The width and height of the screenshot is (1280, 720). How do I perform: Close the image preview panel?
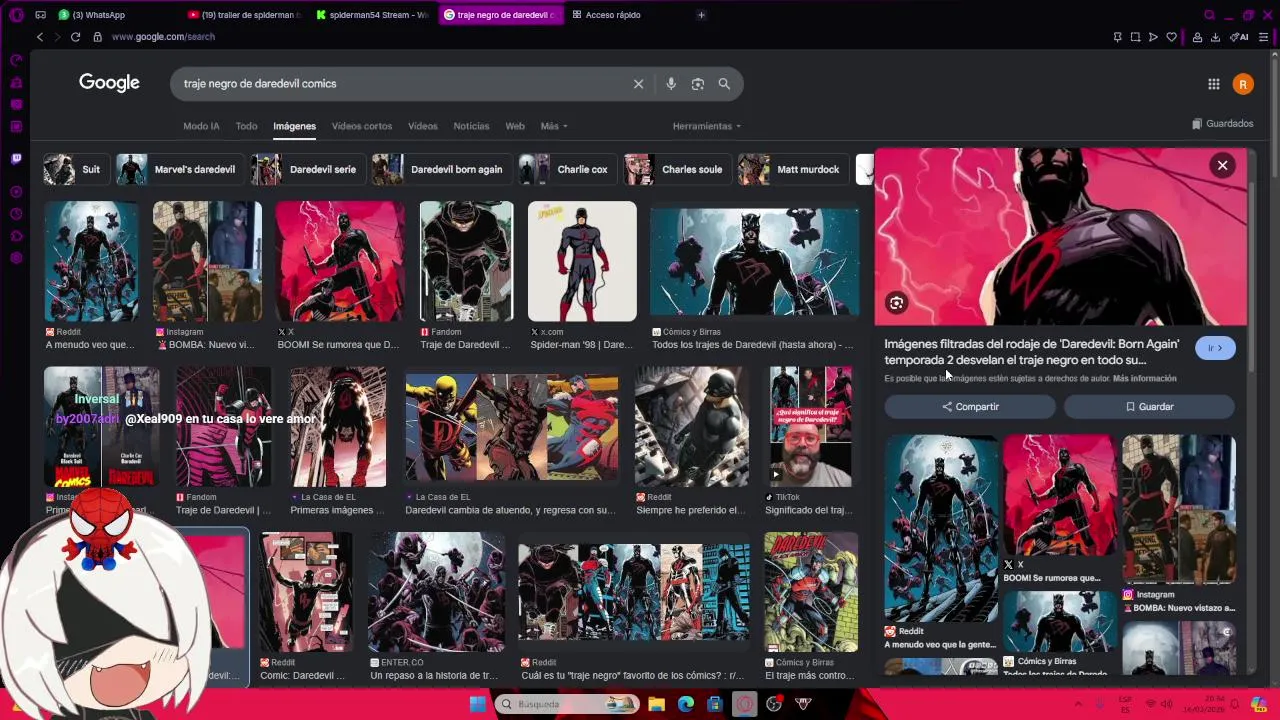[x=1222, y=166]
